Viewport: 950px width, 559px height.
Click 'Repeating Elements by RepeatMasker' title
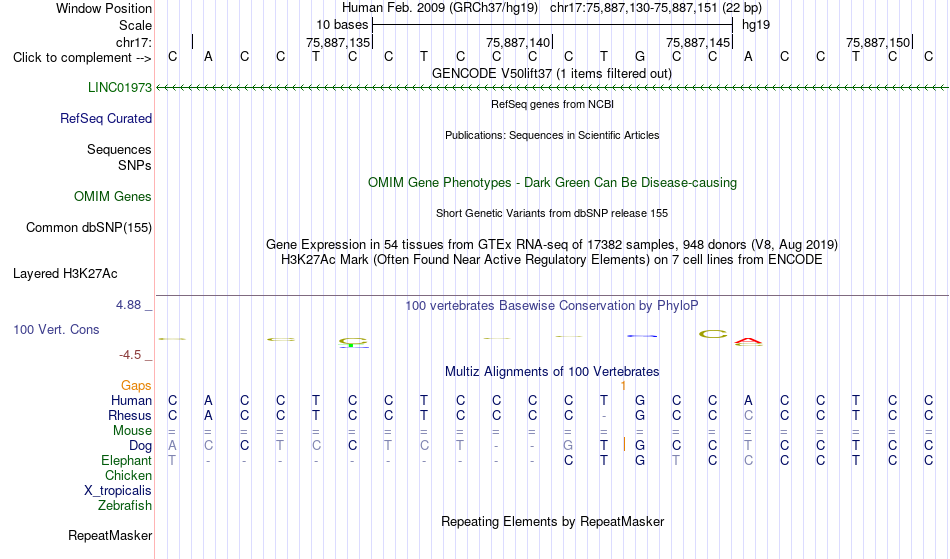pyautogui.click(x=552, y=521)
